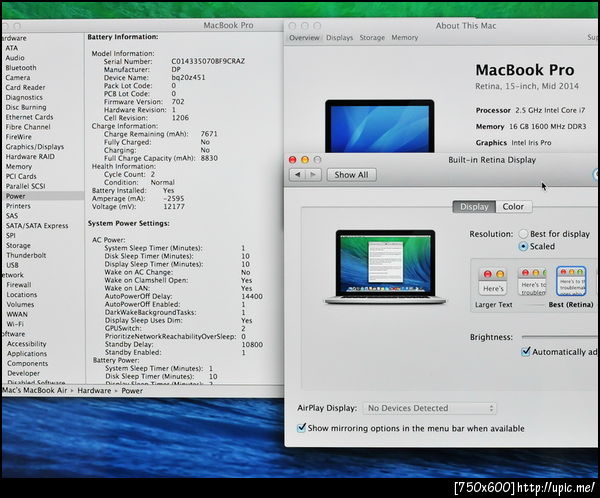
Task: Select Parallel SCSI in the sidebar
Action: pyautogui.click(x=25, y=186)
